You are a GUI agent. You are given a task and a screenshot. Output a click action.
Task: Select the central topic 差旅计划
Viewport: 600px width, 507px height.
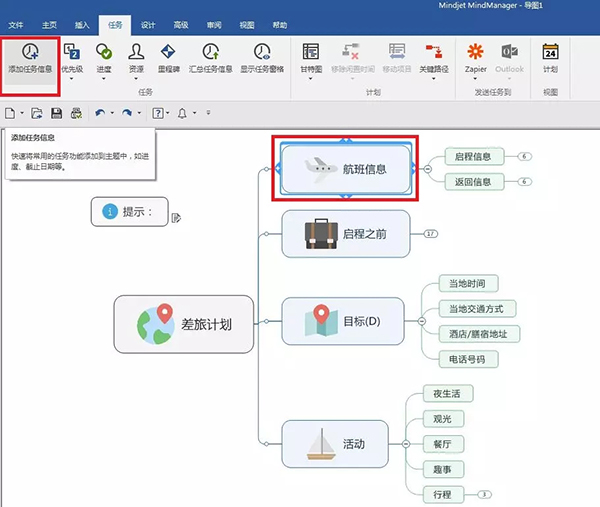coord(184,324)
